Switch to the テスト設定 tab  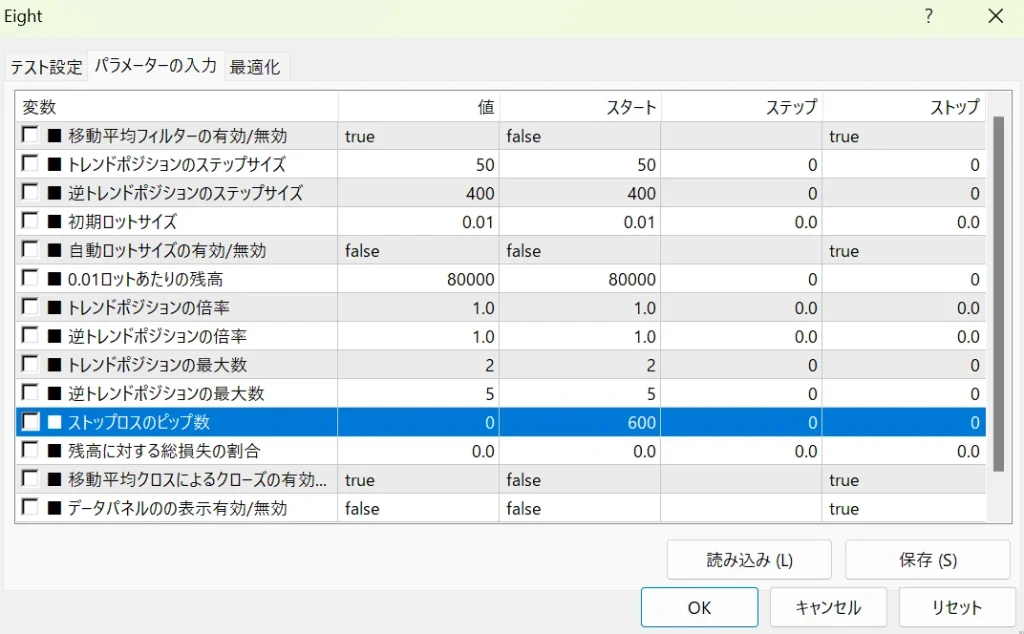(x=46, y=67)
